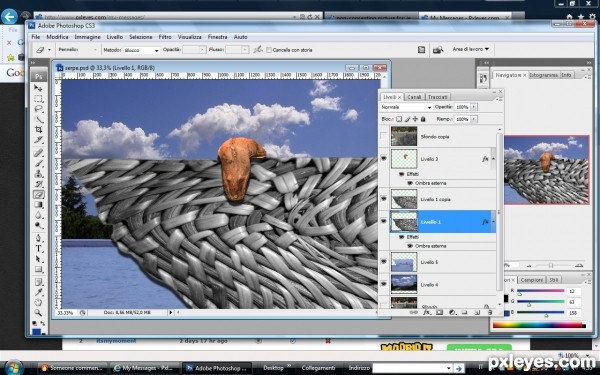Select the Healing Brush tool
The width and height of the screenshot is (600, 375).
[38, 153]
